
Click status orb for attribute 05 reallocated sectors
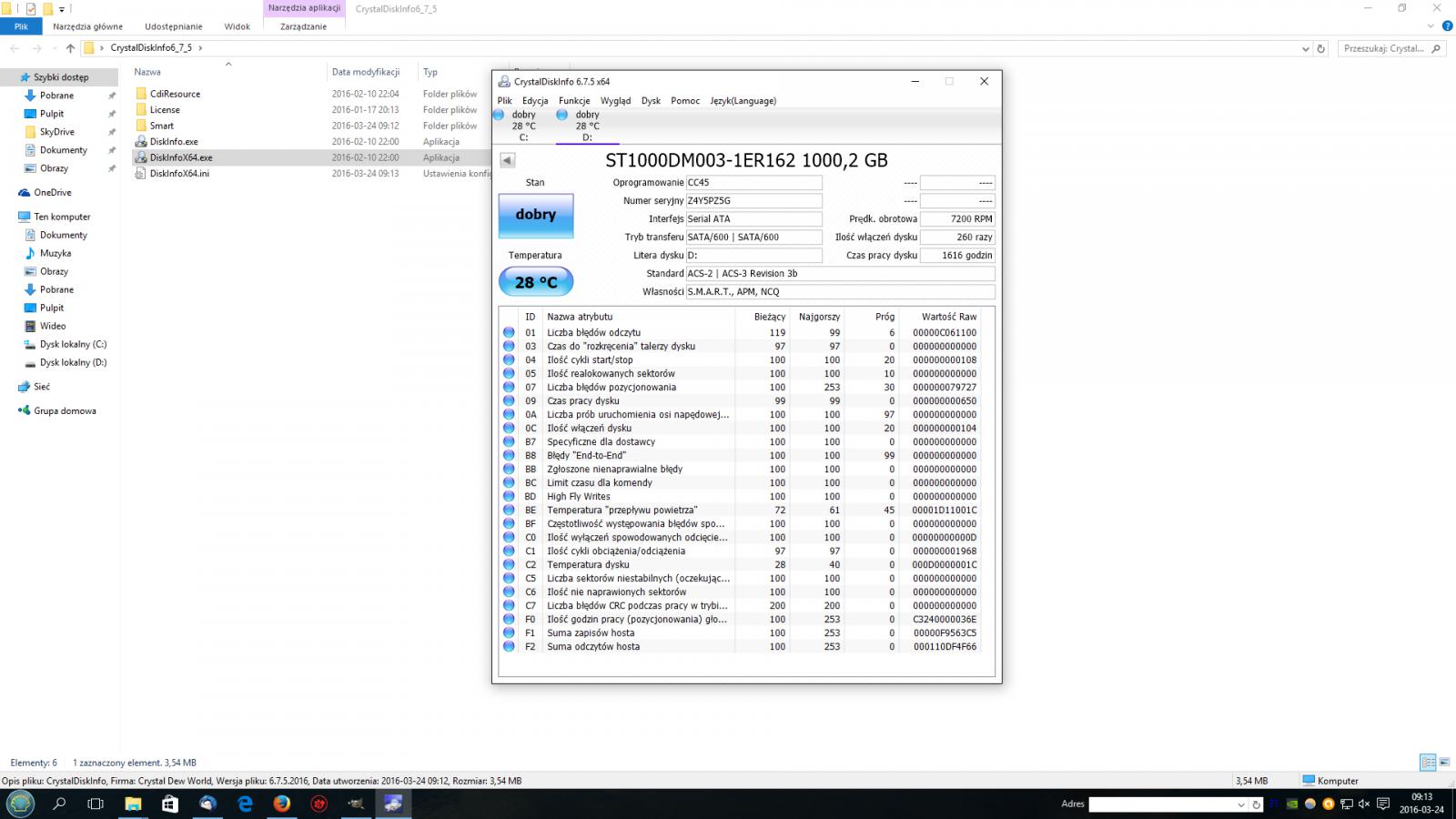(x=509, y=374)
